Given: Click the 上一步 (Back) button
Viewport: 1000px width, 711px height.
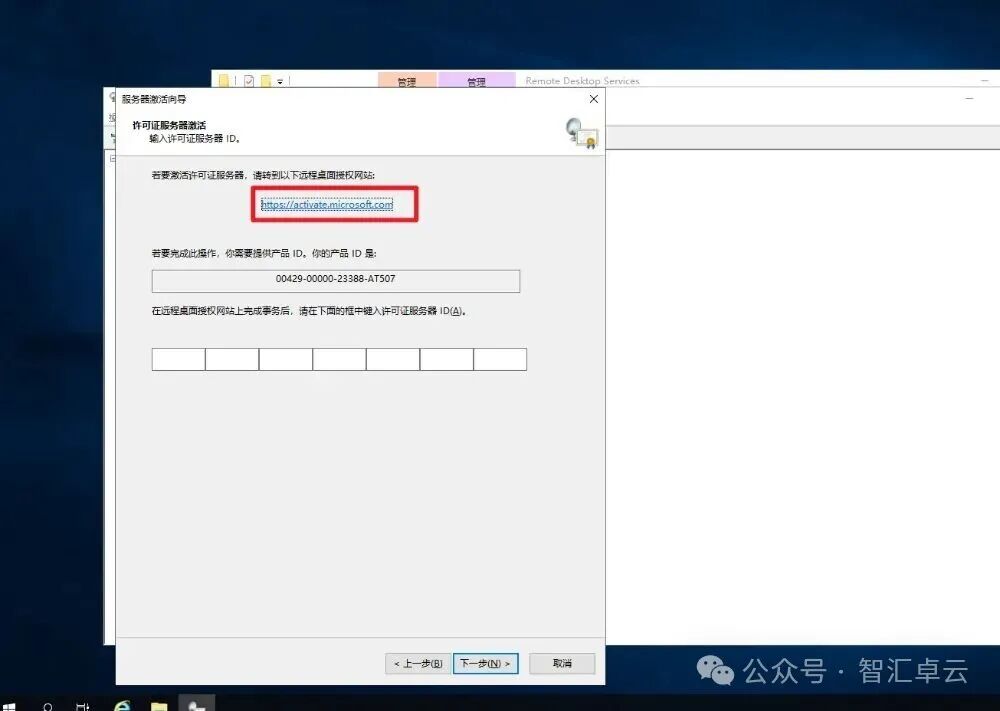Looking at the screenshot, I should pos(417,663).
